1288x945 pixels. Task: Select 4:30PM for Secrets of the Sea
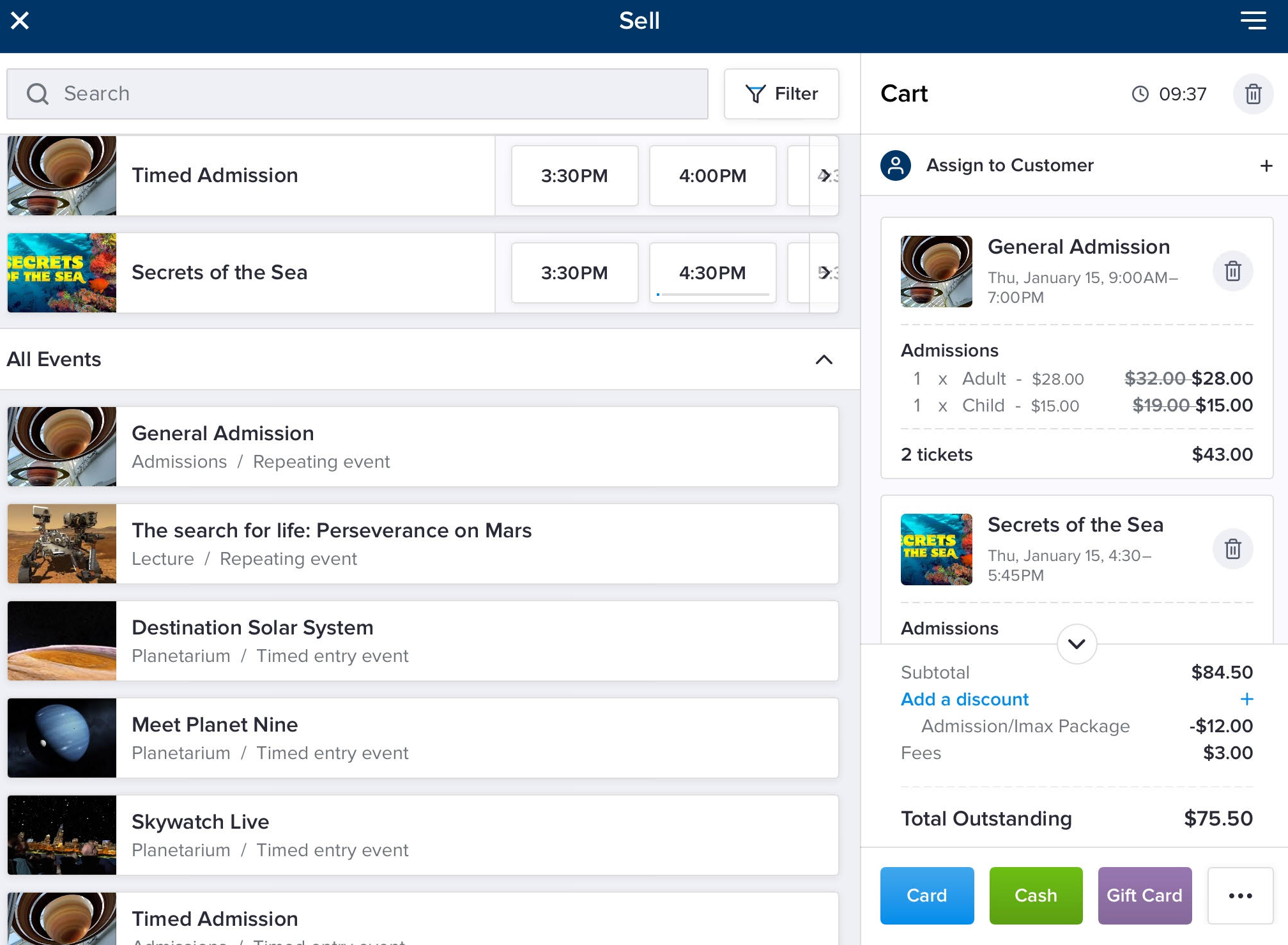click(x=712, y=273)
